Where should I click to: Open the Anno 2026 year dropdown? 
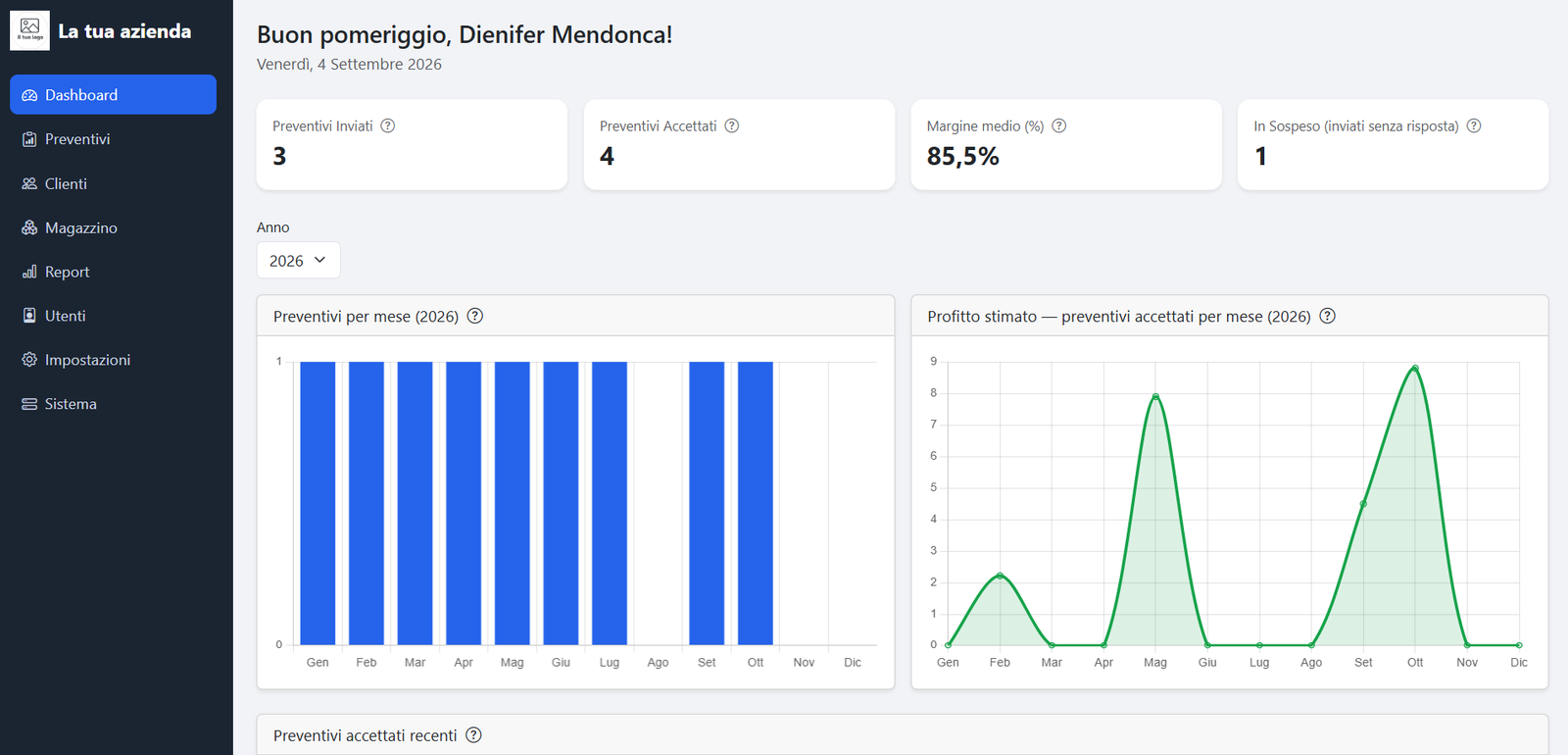tap(298, 260)
